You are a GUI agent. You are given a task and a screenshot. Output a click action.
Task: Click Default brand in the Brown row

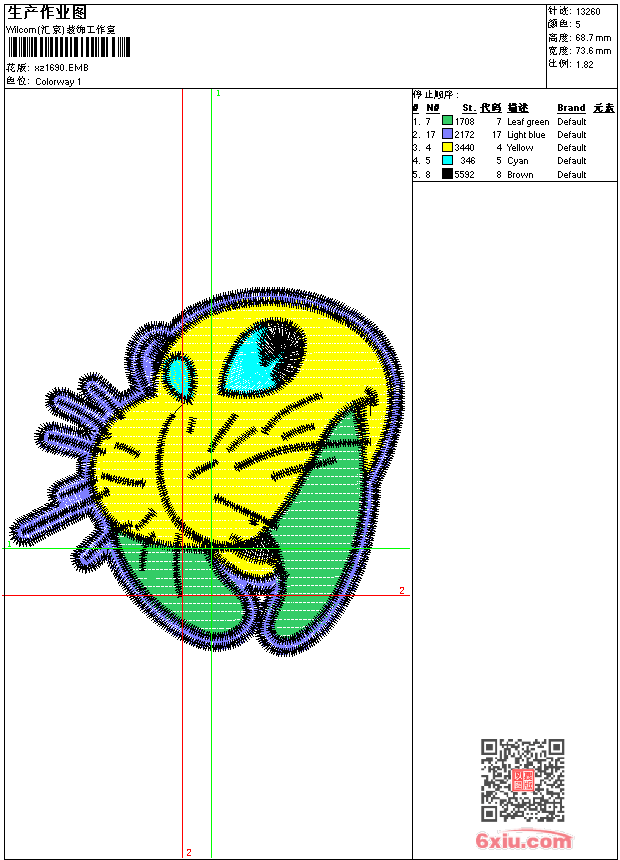click(572, 175)
